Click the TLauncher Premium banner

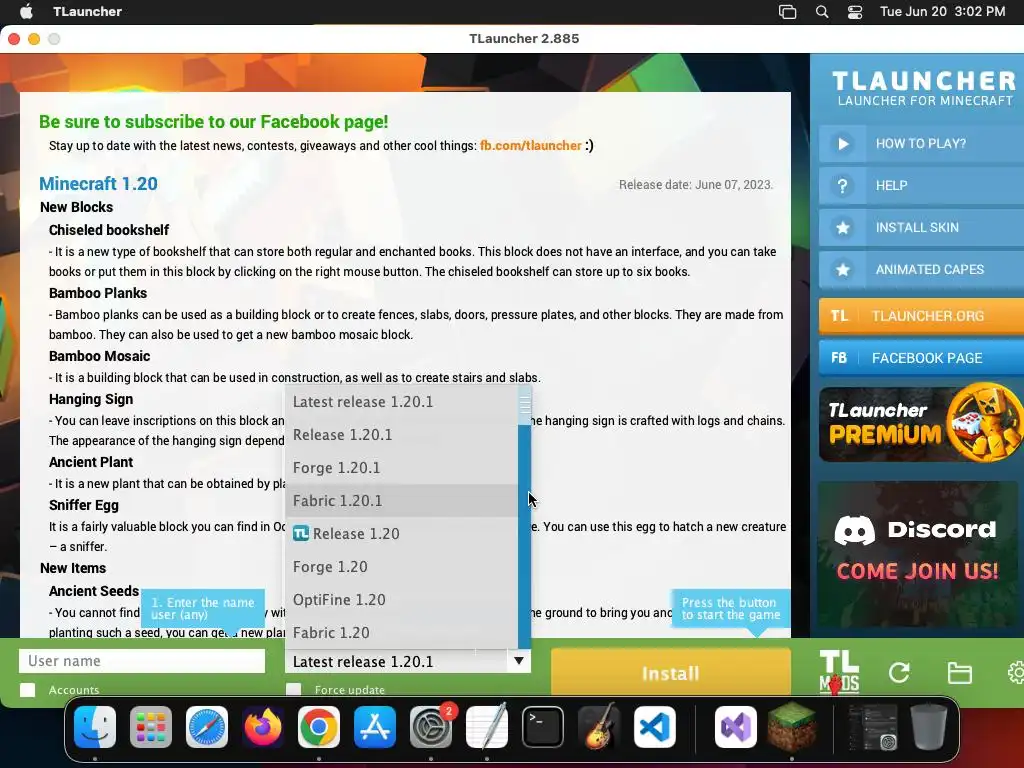pos(921,423)
